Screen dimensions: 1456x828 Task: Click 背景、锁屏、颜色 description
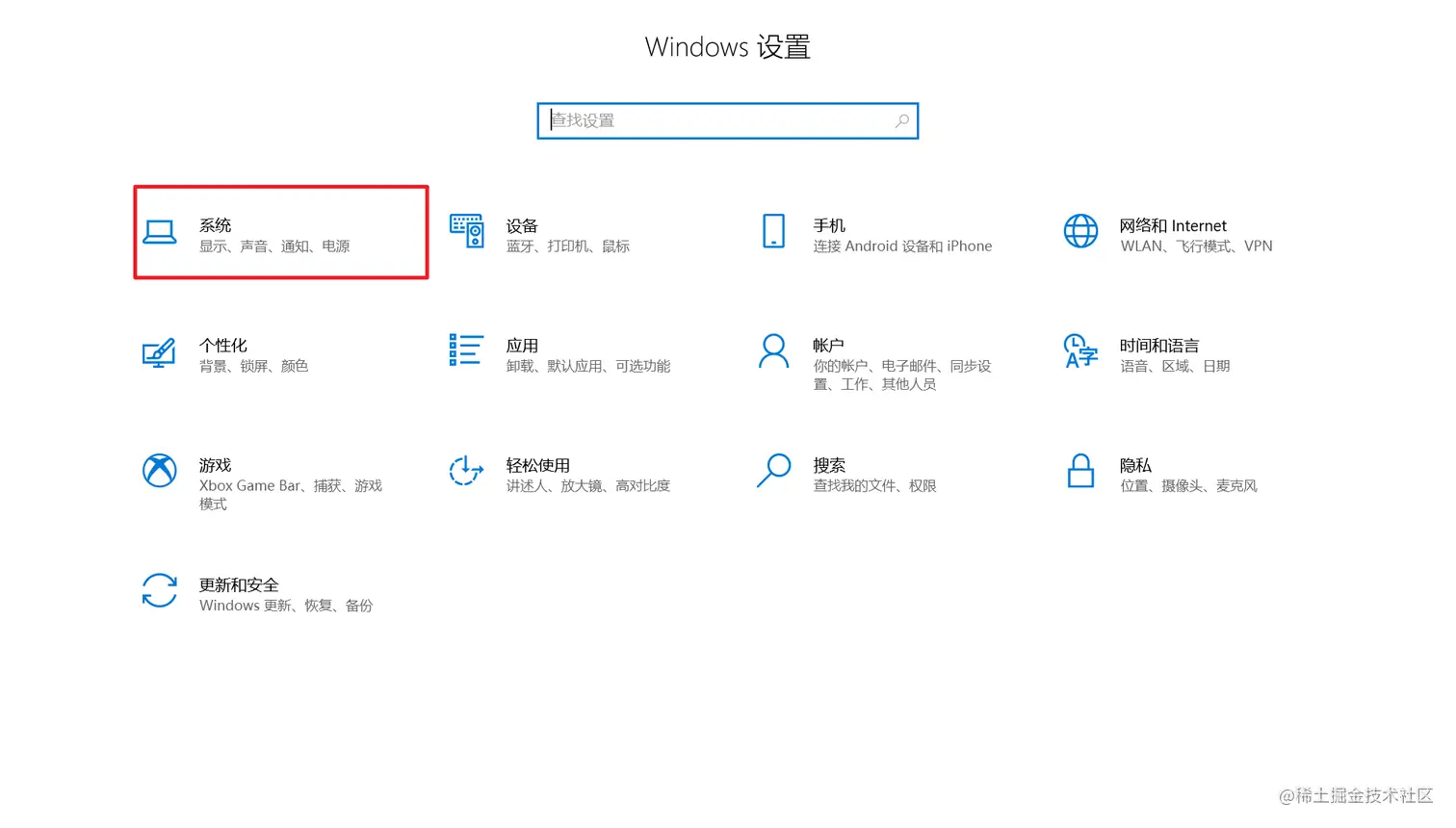coord(254,366)
